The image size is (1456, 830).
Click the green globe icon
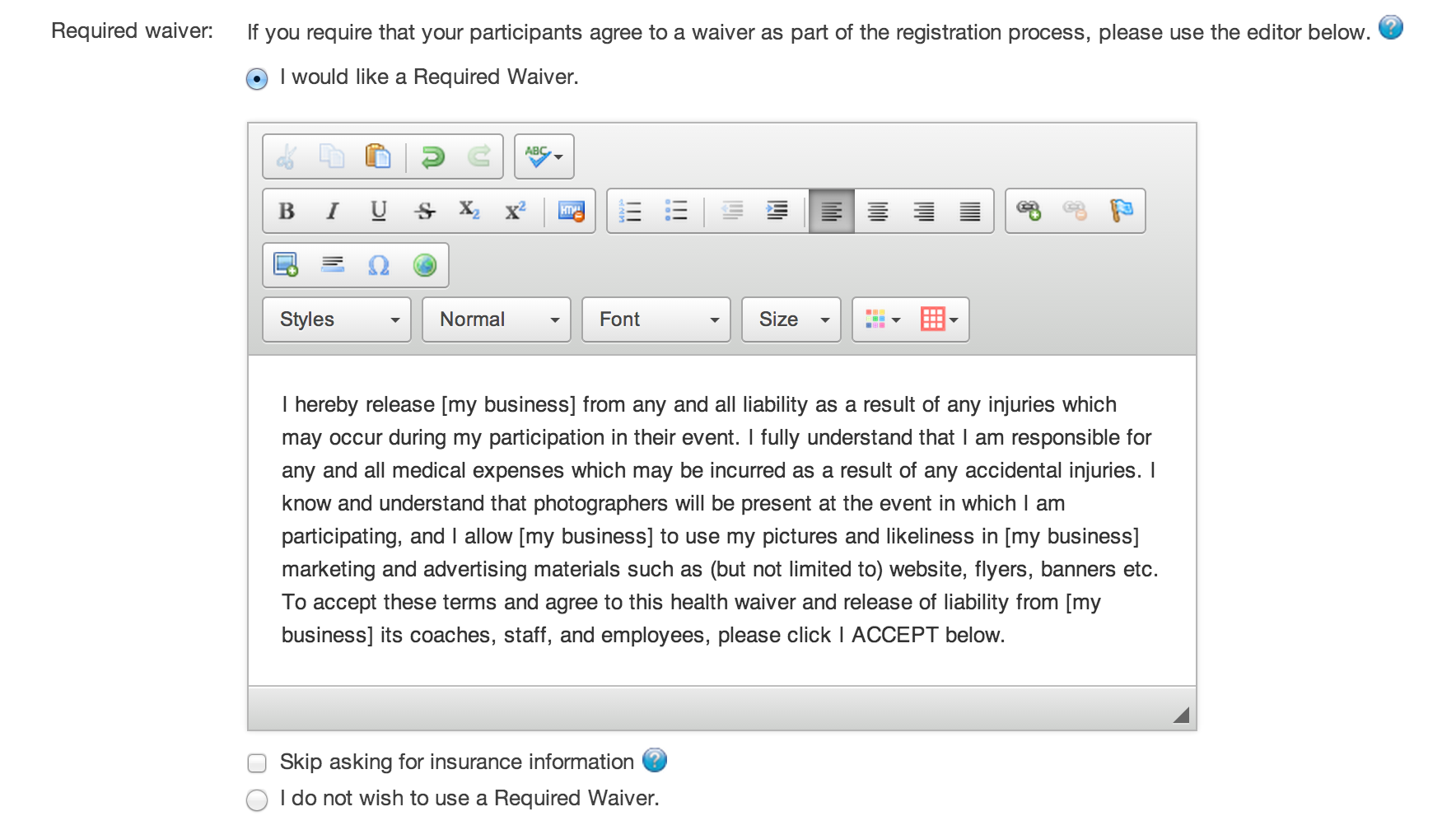(x=425, y=265)
